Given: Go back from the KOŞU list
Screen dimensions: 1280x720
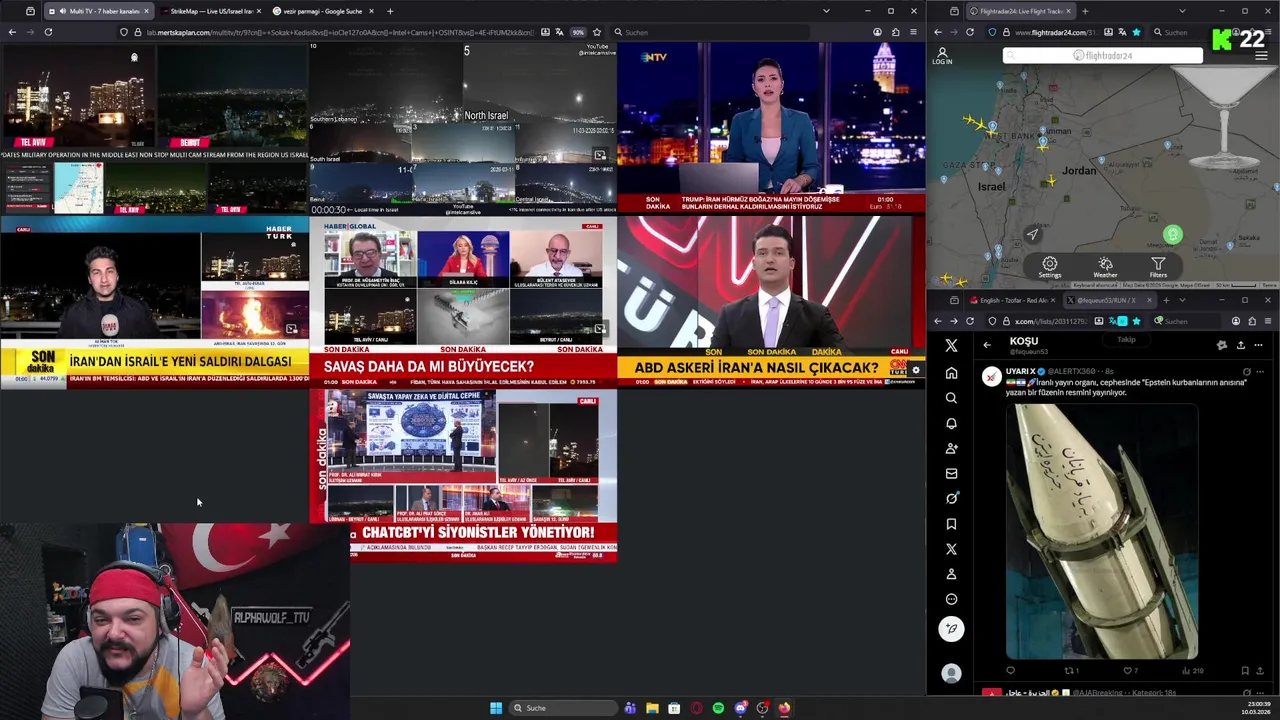Looking at the screenshot, I should pos(987,345).
